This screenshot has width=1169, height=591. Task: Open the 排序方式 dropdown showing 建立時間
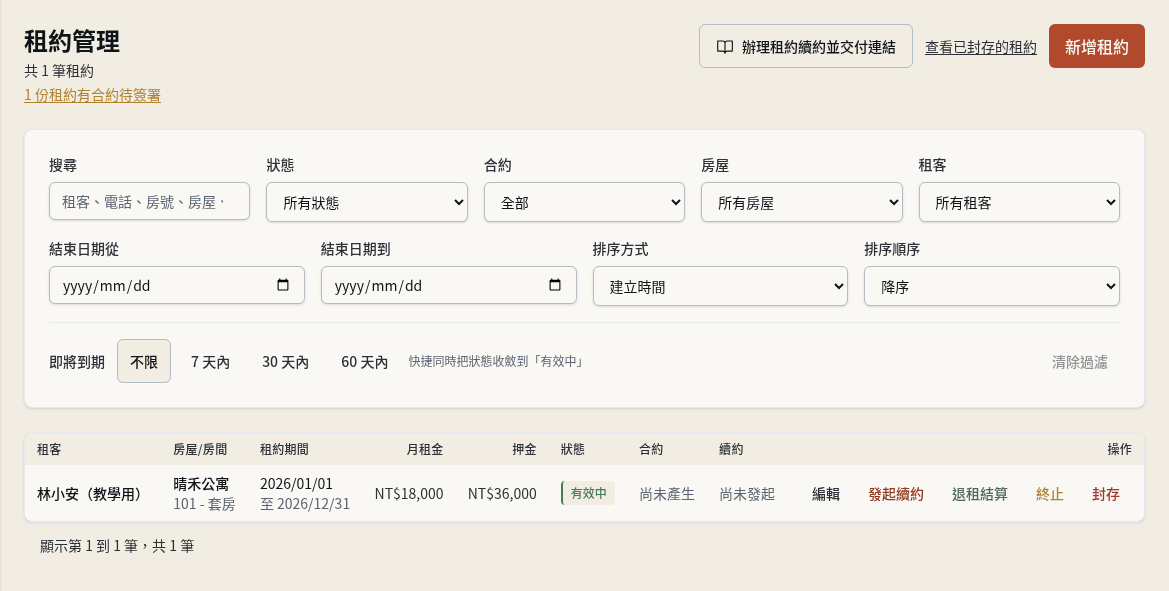(x=720, y=286)
